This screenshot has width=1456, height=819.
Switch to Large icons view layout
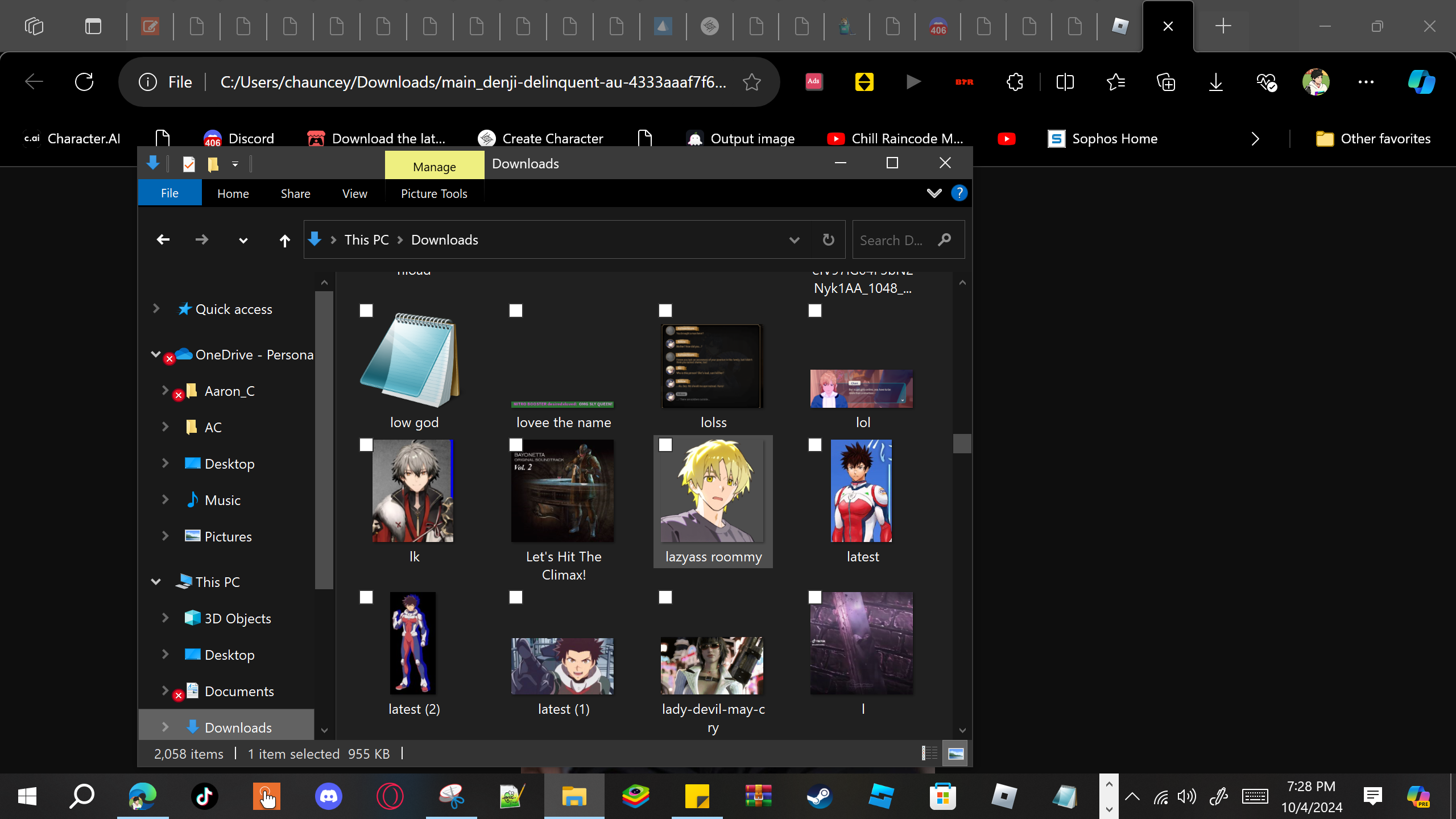(955, 754)
